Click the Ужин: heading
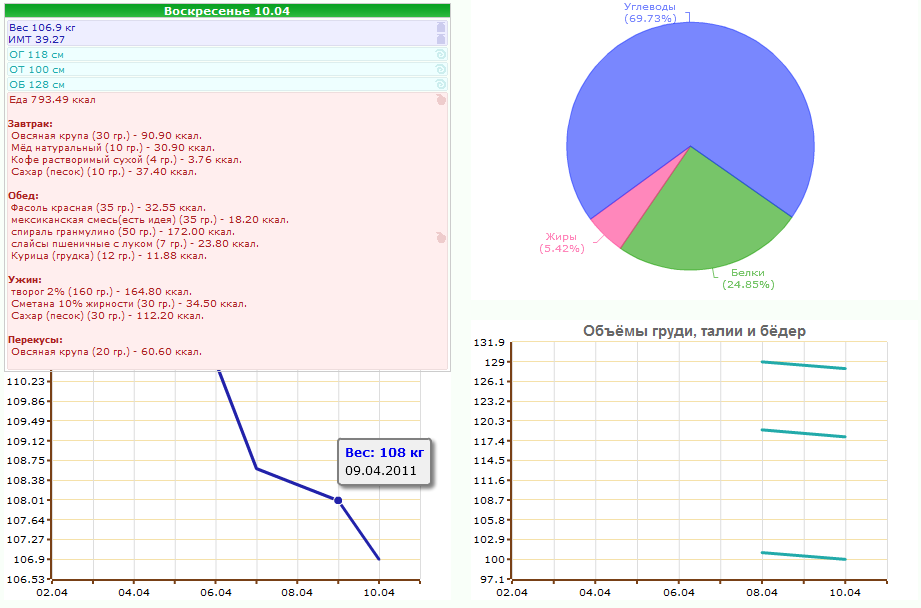The width and height of the screenshot is (921, 608). point(25,280)
